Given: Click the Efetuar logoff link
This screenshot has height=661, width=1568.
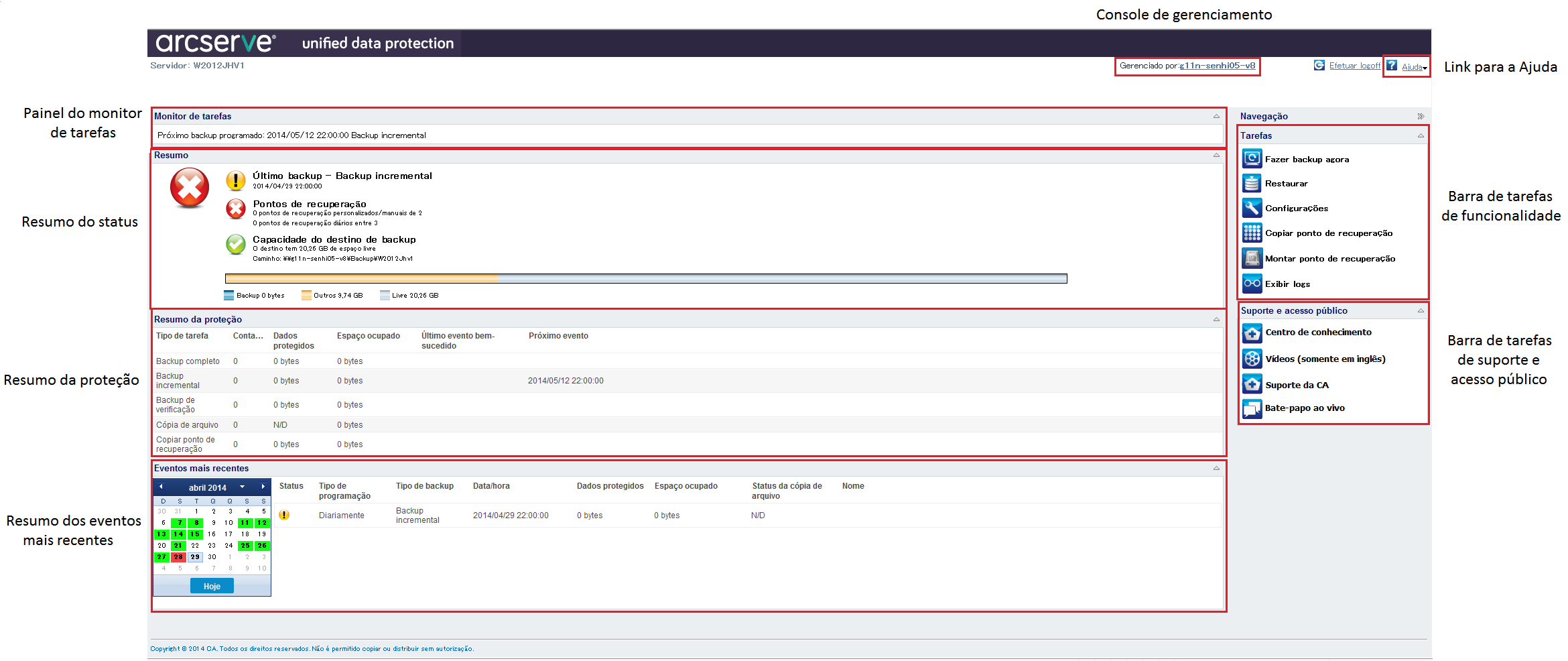Looking at the screenshot, I should click(x=1355, y=66).
